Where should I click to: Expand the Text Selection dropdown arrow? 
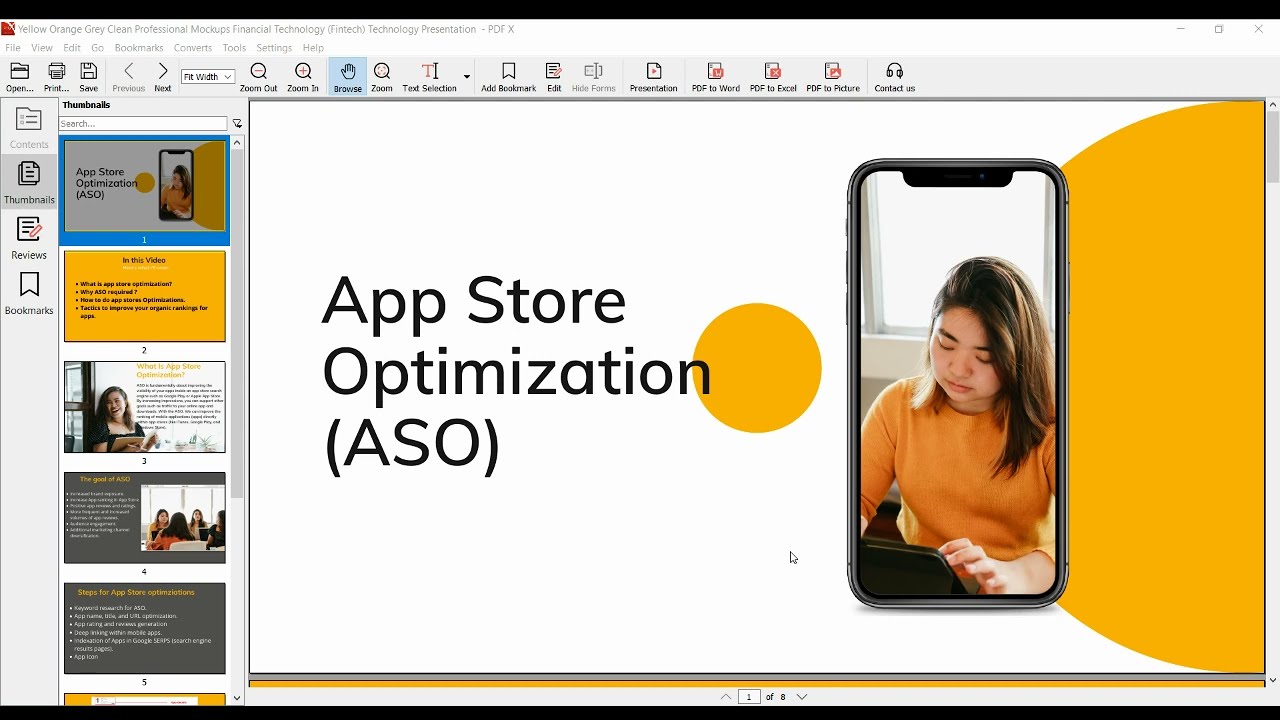[x=466, y=76]
